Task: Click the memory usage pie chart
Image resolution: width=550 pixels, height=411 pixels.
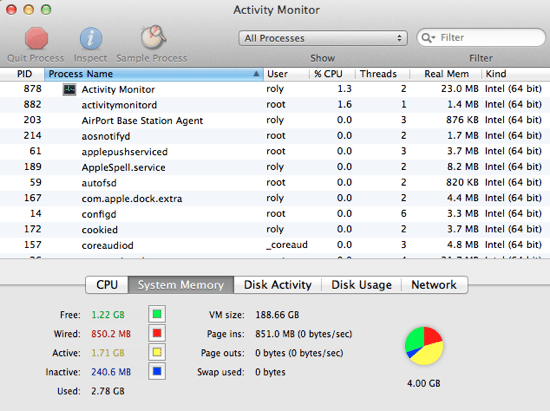Action: (x=424, y=346)
